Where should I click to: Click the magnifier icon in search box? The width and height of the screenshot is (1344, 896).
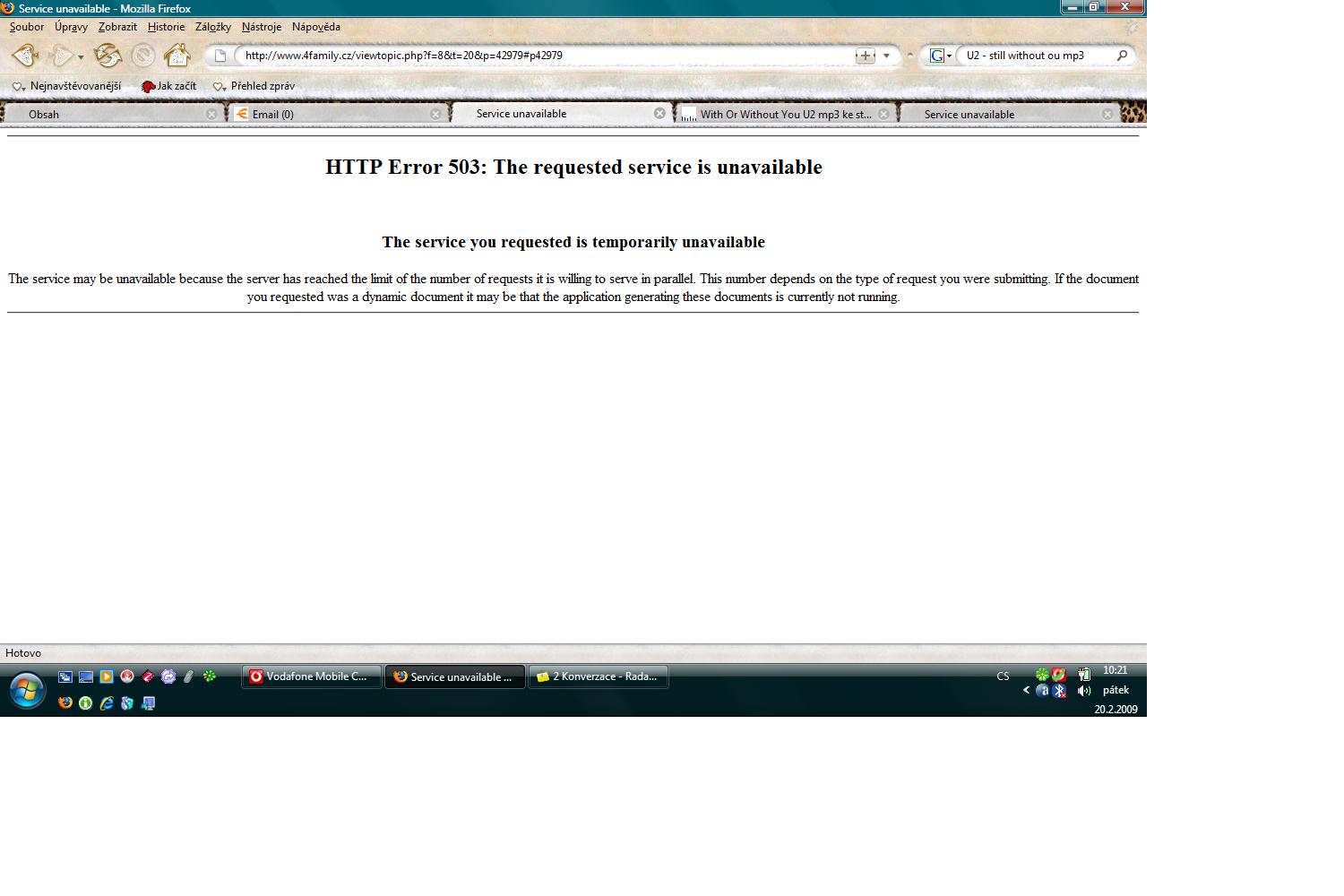pyautogui.click(x=1122, y=56)
